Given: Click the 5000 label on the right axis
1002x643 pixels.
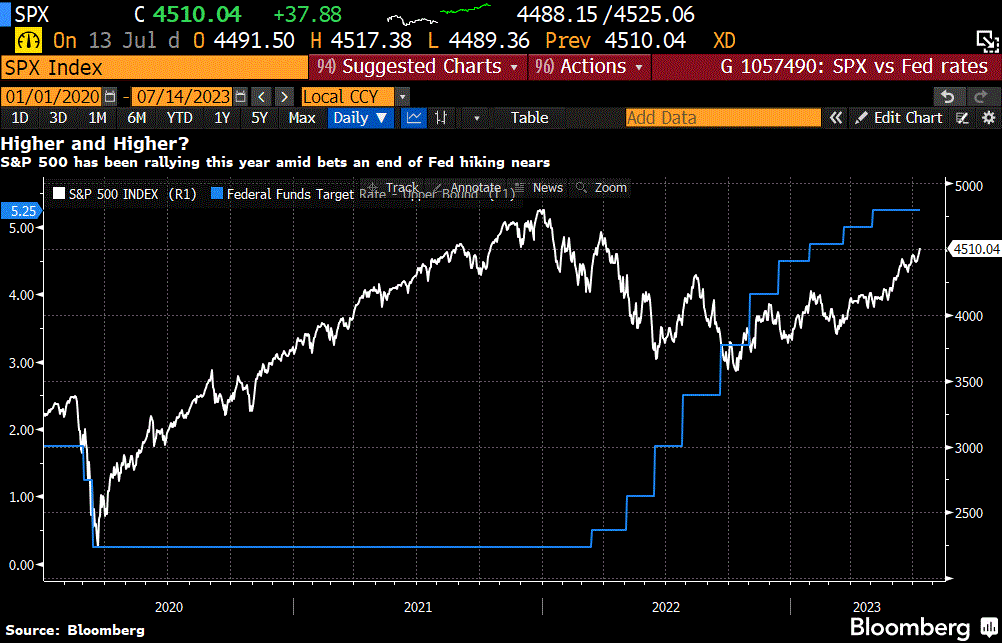Looking at the screenshot, I should coord(969,186).
